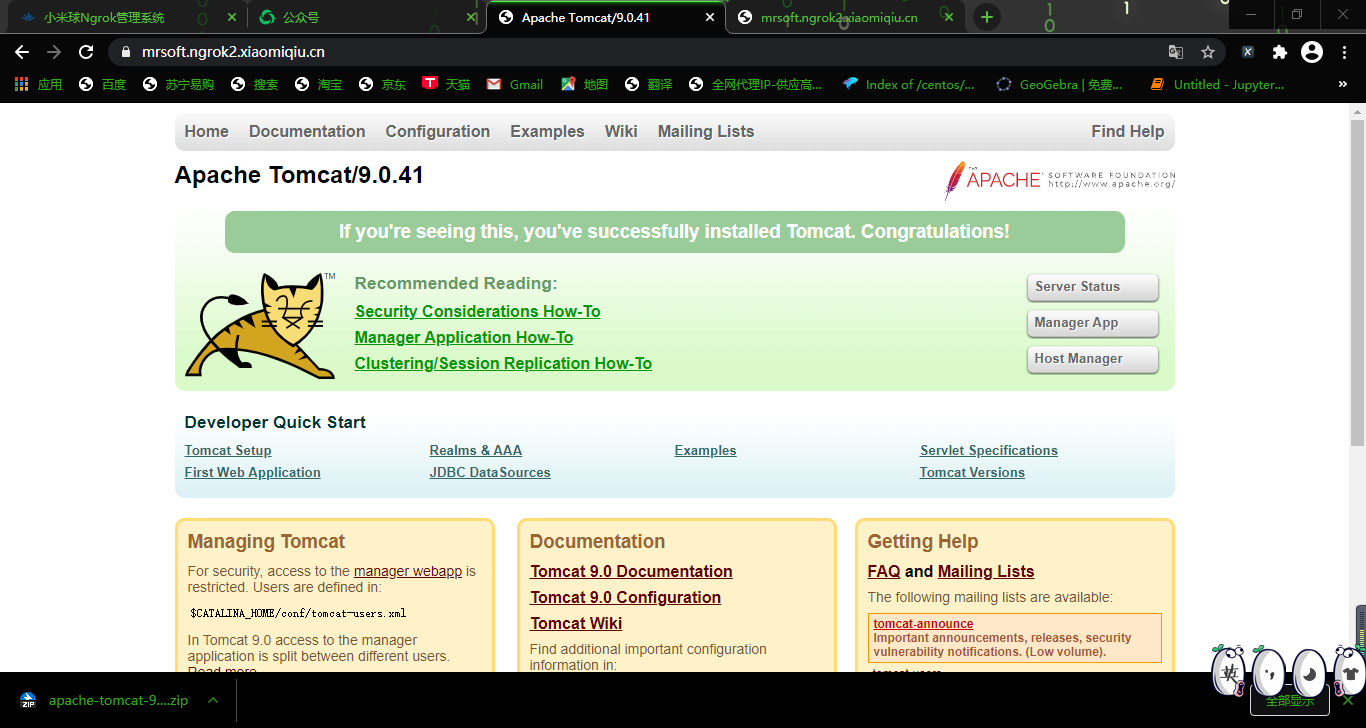Screen dimensions: 1366x728
Task: Open the 淘宝 bookmark
Action: point(318,85)
